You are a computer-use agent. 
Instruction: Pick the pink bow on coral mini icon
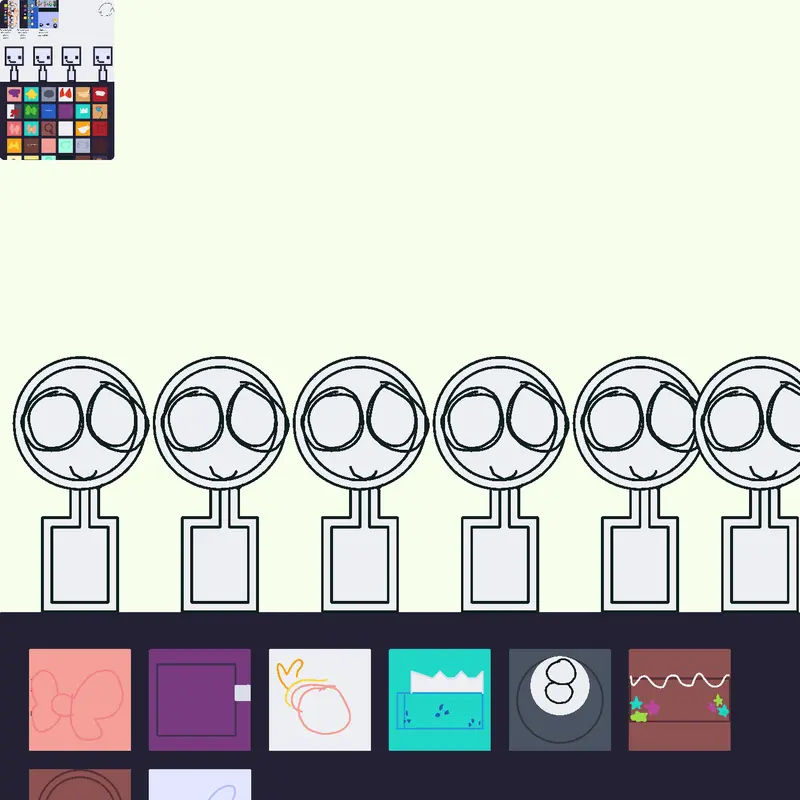pos(14,129)
